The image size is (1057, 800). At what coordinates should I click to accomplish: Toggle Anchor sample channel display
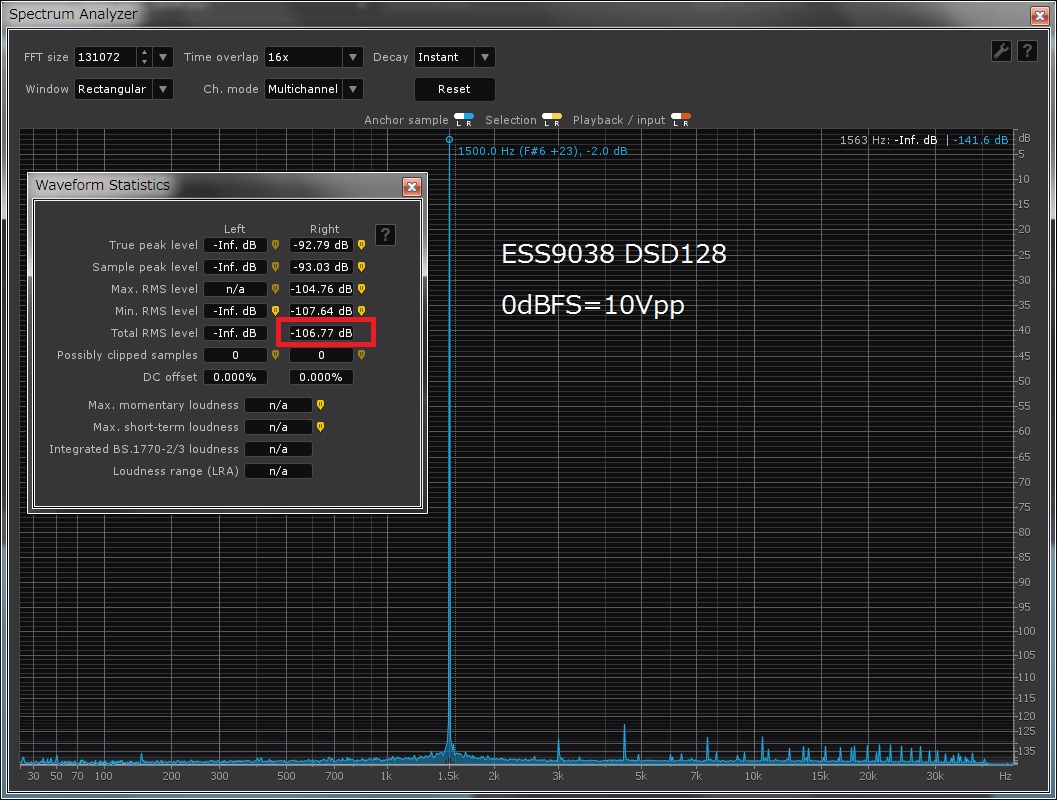[464, 120]
